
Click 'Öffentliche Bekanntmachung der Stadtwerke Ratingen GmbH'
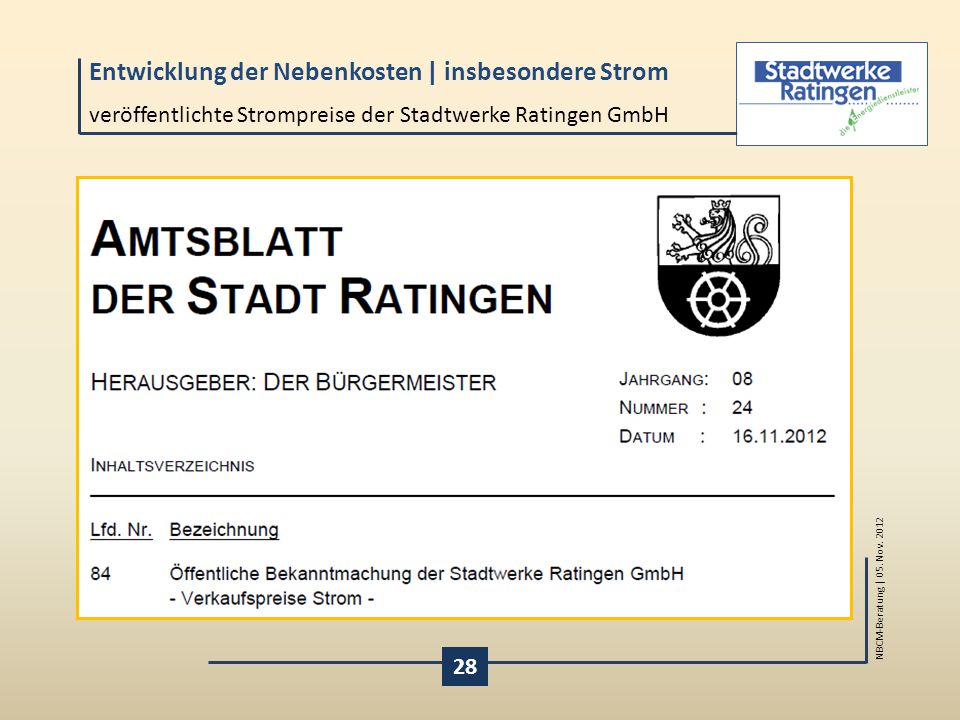click(427, 574)
